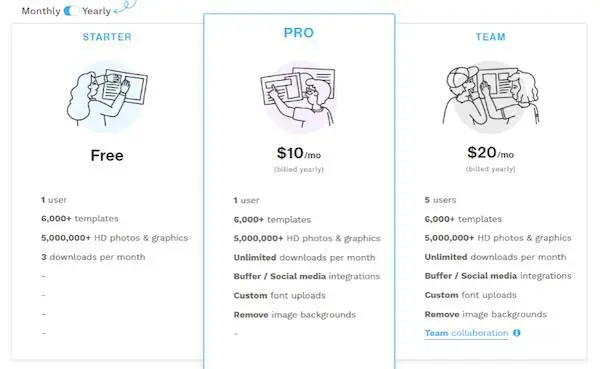Click the $20/mo Team price
Screen dimensions: 600x369
pyautogui.click(x=491, y=153)
